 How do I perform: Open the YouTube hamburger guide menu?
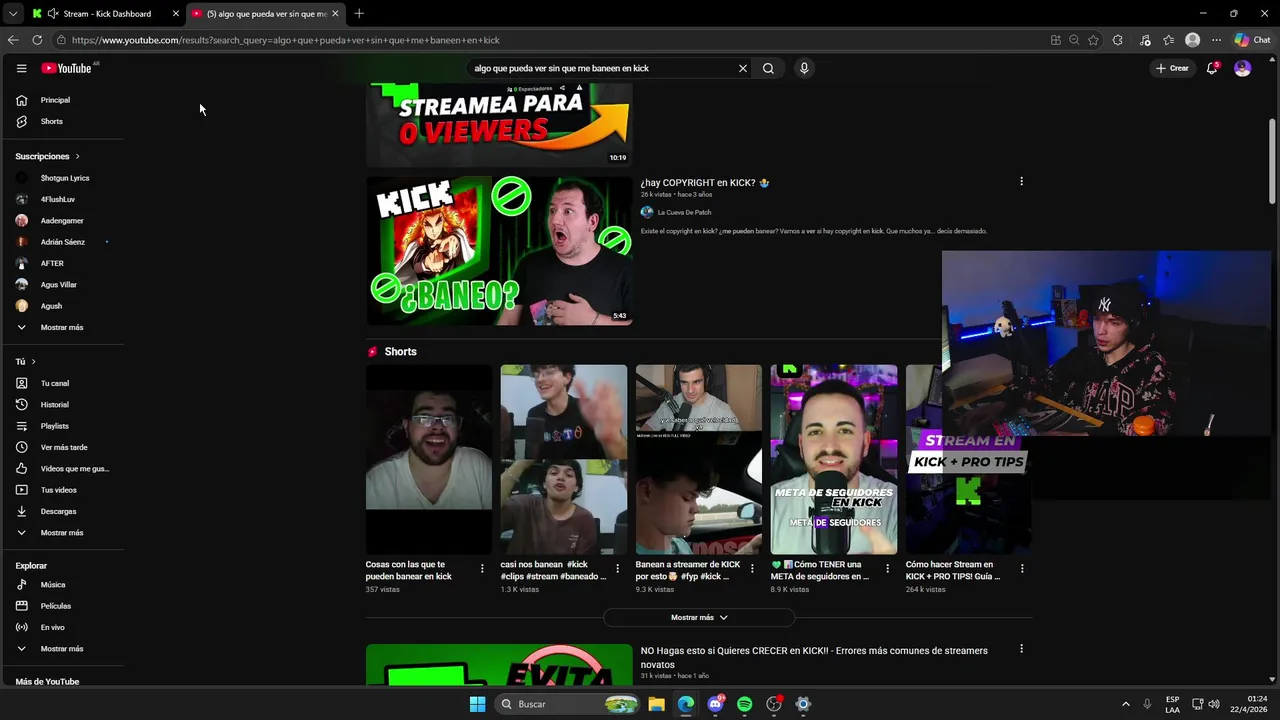(x=21, y=68)
